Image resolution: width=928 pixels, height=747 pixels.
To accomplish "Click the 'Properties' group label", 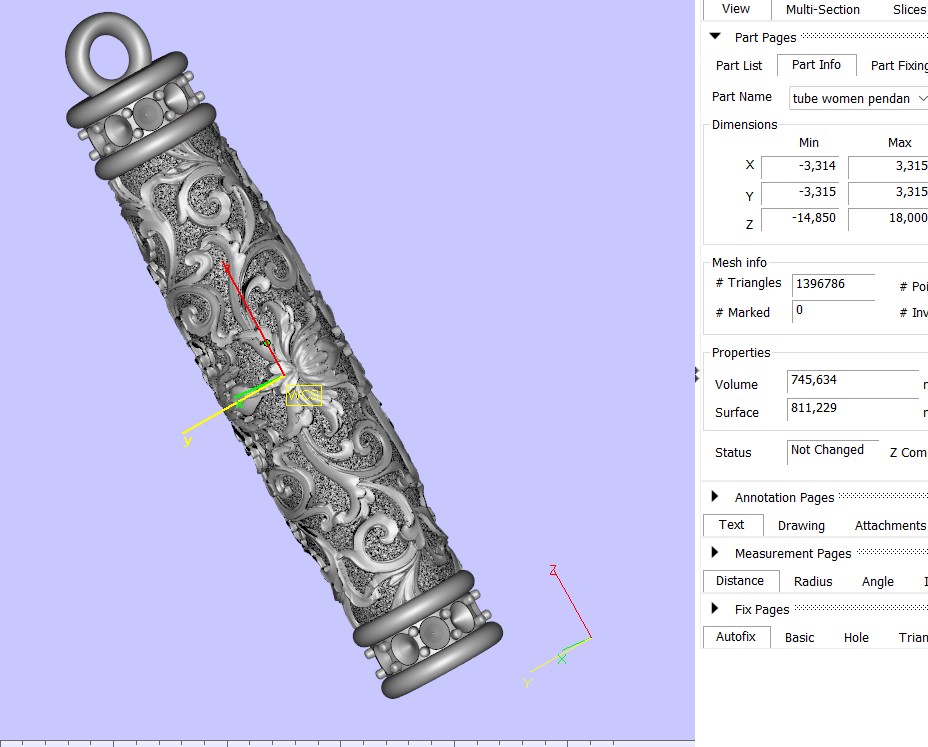I will (x=741, y=353).
